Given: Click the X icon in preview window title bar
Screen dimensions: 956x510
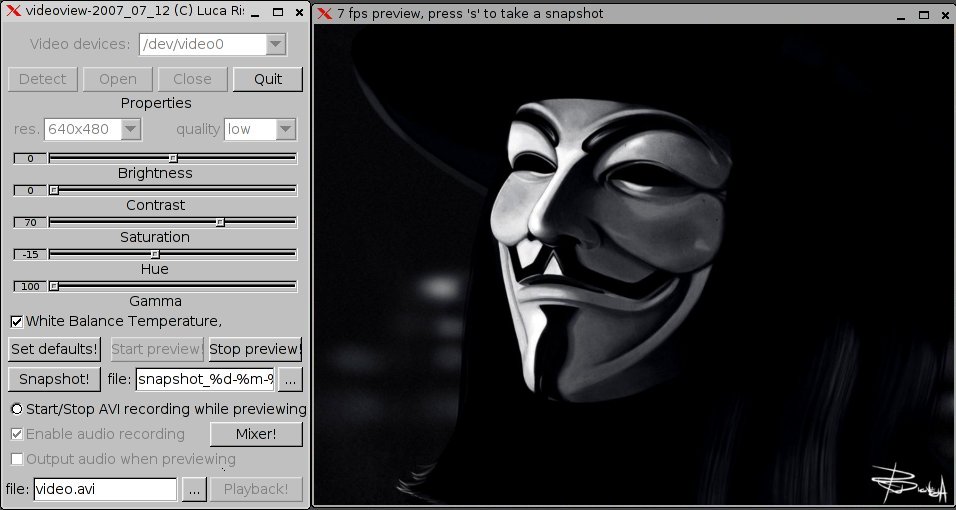Looking at the screenshot, I should [325, 13].
